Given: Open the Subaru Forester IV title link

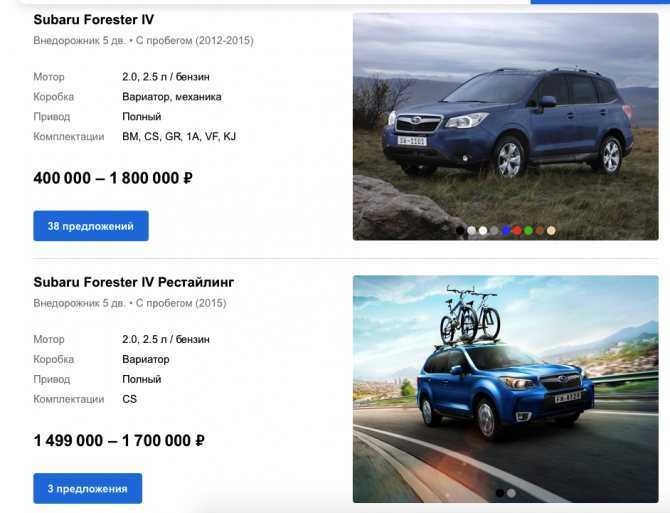Looking at the screenshot, I should click(x=94, y=20).
